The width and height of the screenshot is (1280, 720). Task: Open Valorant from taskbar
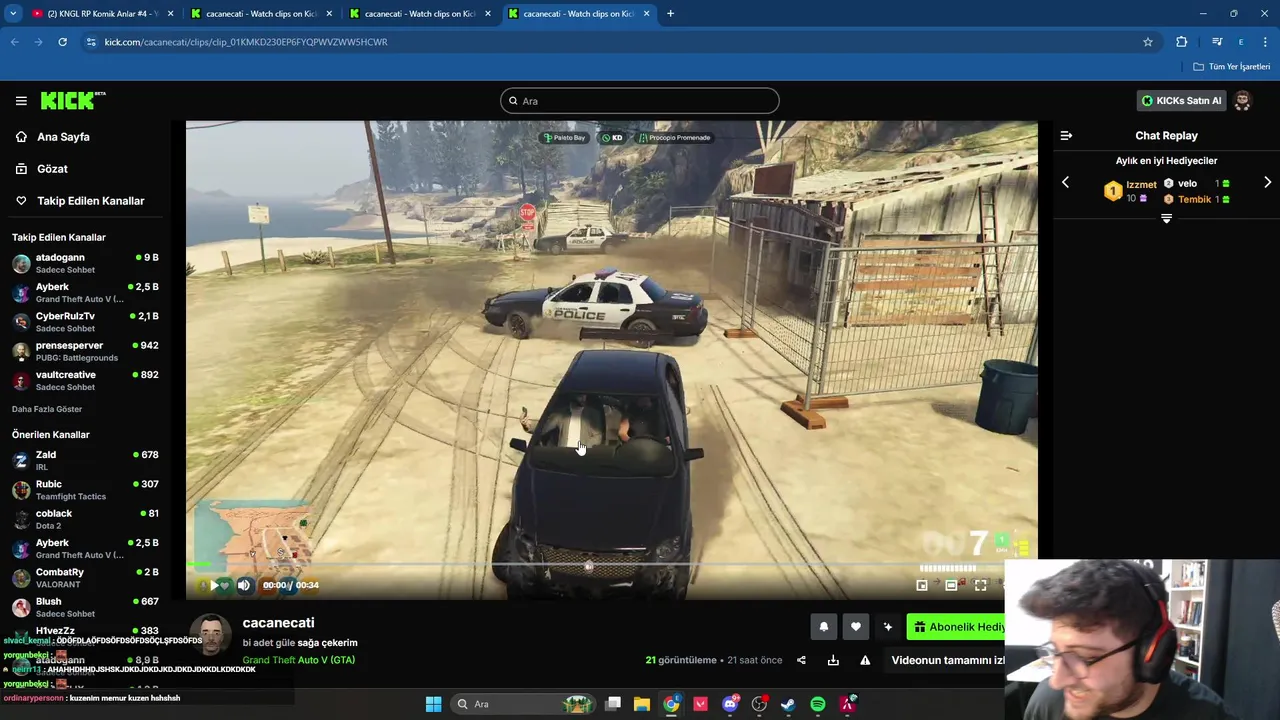coord(701,704)
